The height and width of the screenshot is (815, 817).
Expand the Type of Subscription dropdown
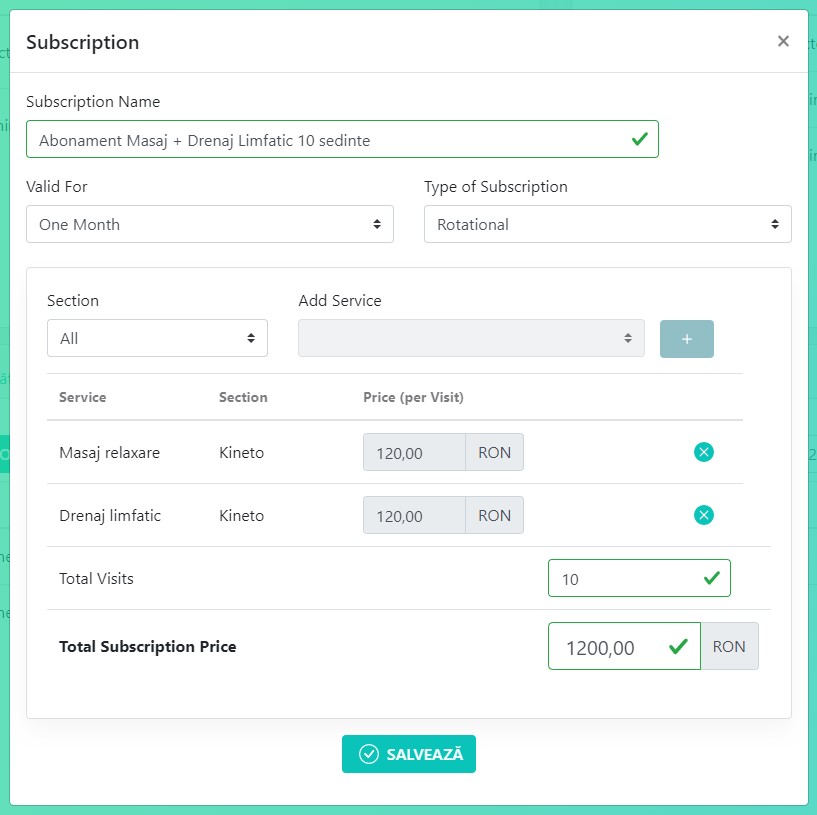point(607,224)
